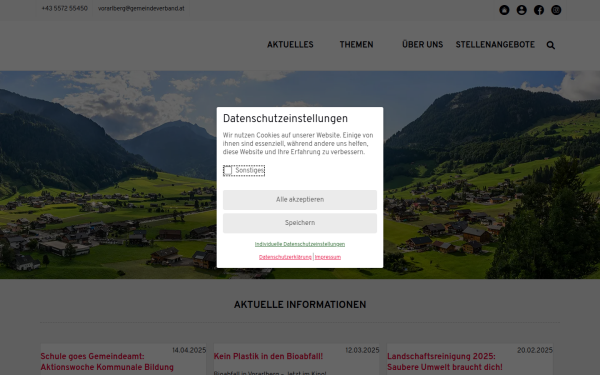Click the Alle akzeptieren button
Screen dimensions: 600x375
pos(300,200)
